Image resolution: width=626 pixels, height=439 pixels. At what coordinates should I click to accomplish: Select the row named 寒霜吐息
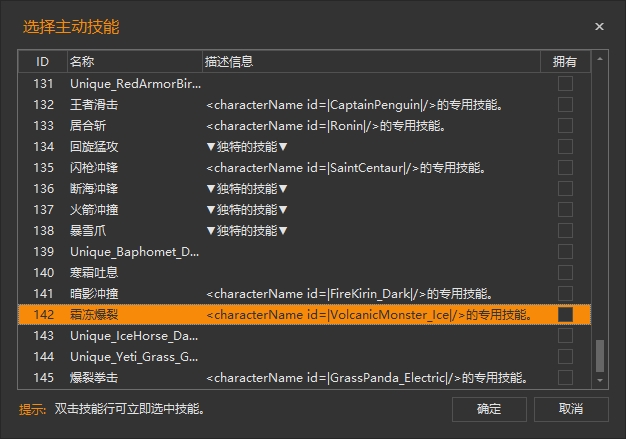(x=305, y=273)
